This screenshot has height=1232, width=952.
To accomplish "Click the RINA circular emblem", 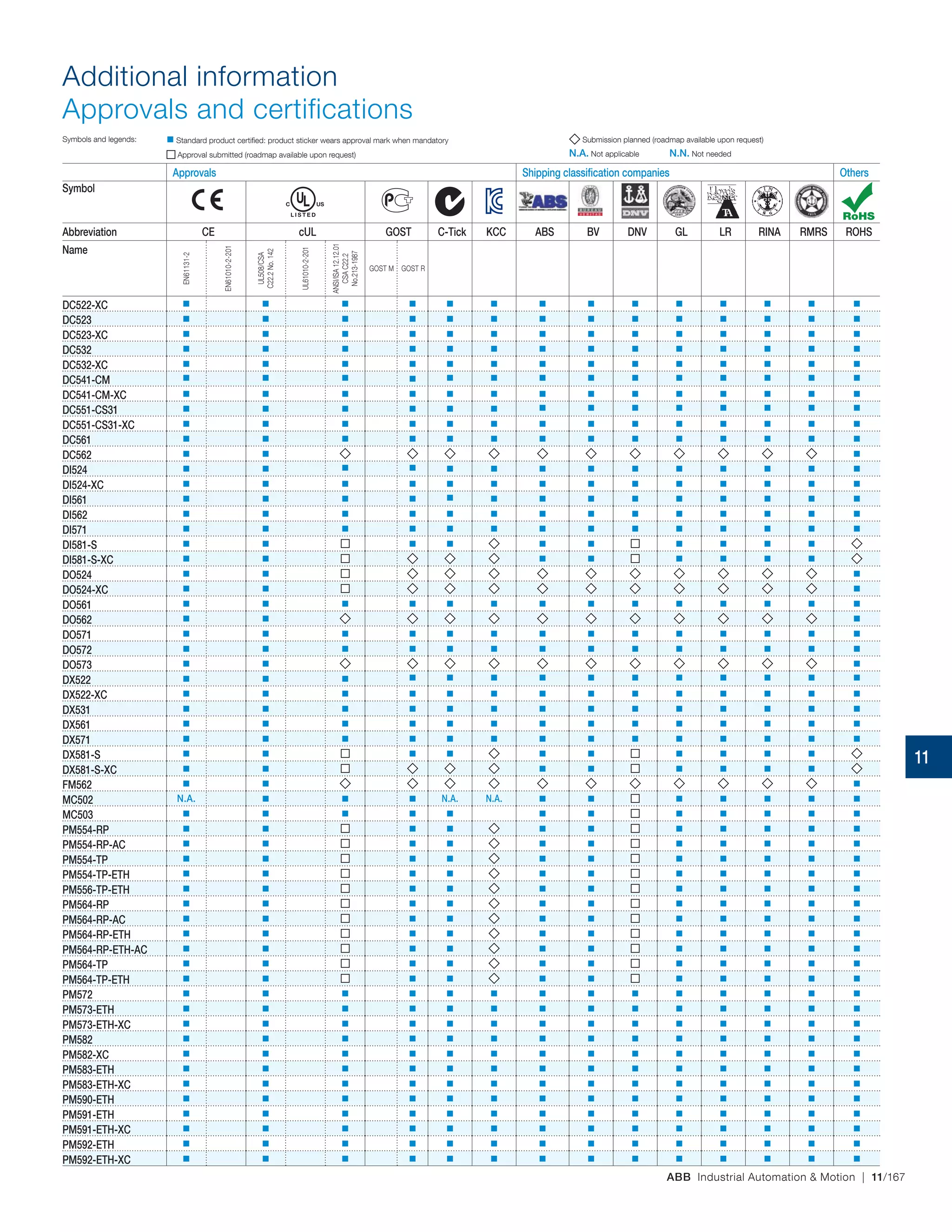I will (767, 201).
